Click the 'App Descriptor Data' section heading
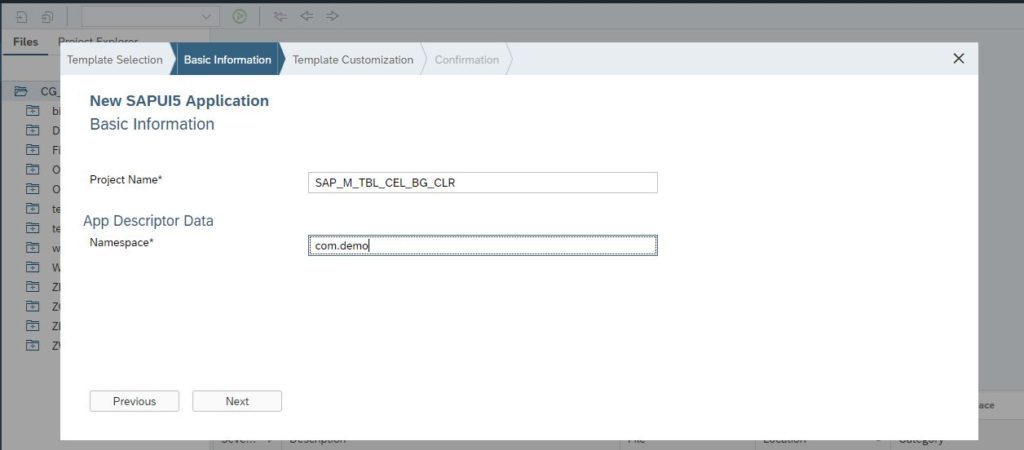Screen dimensions: 1024x450 pos(148,221)
